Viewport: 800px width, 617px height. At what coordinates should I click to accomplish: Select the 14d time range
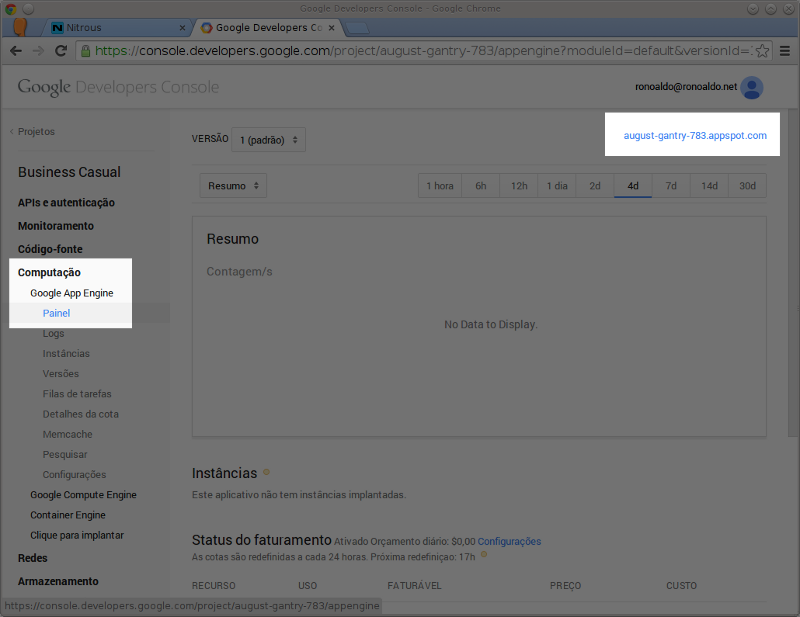[709, 186]
